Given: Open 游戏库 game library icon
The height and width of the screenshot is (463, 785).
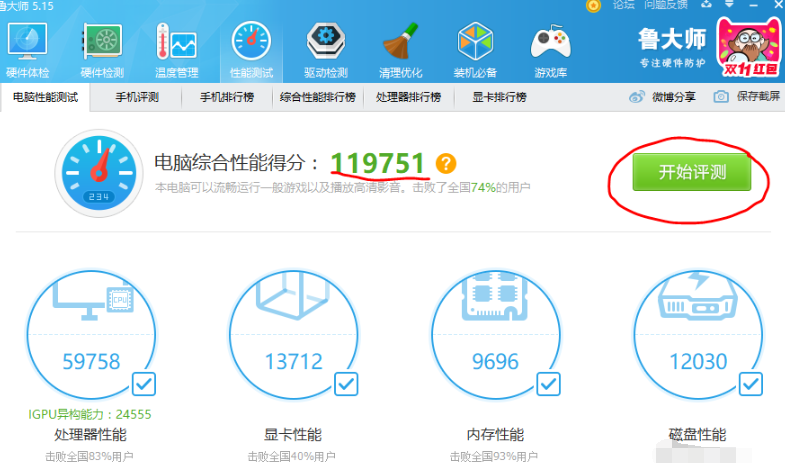Looking at the screenshot, I should [550, 49].
